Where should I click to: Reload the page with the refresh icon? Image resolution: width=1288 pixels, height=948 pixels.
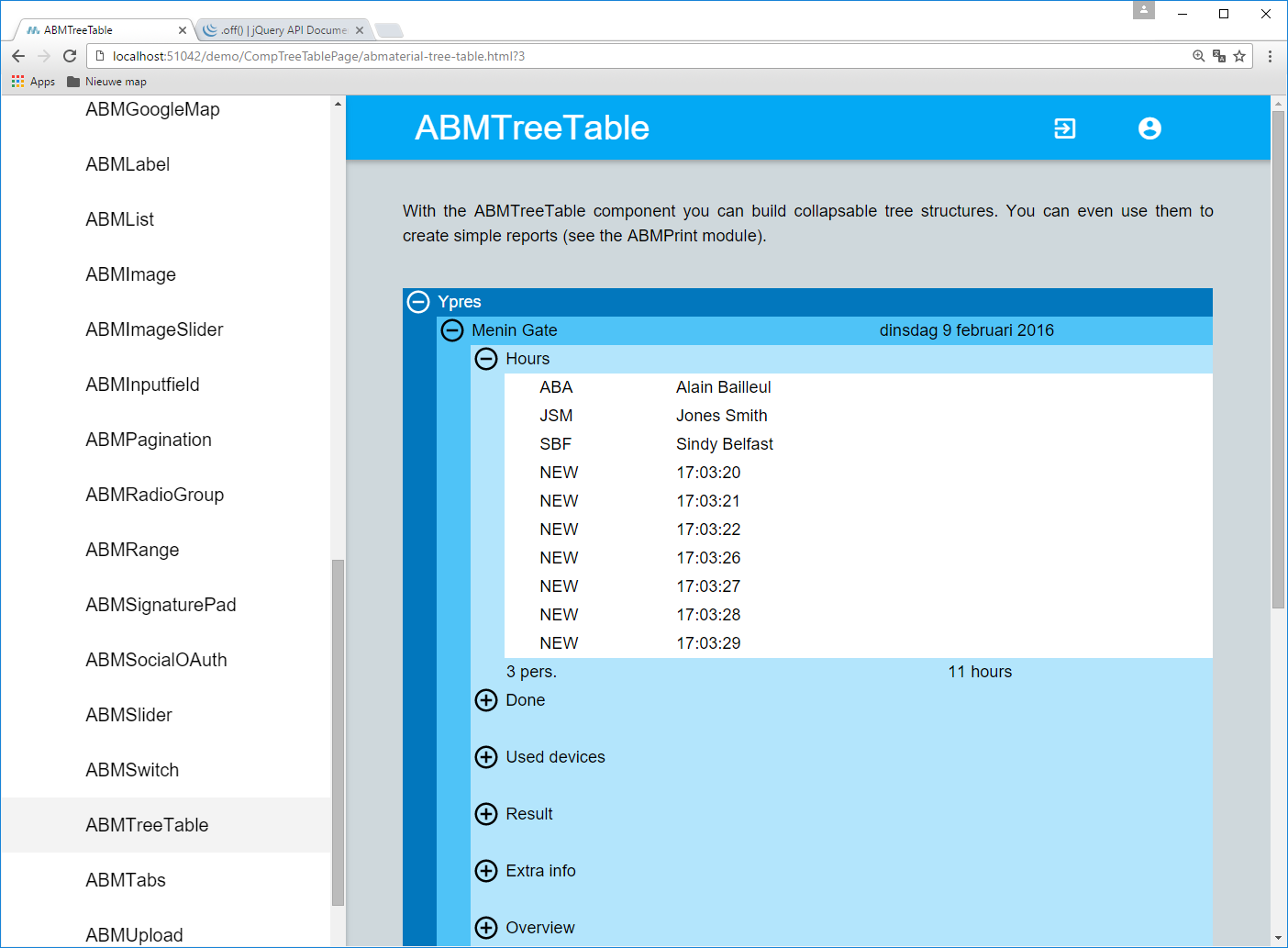click(70, 56)
